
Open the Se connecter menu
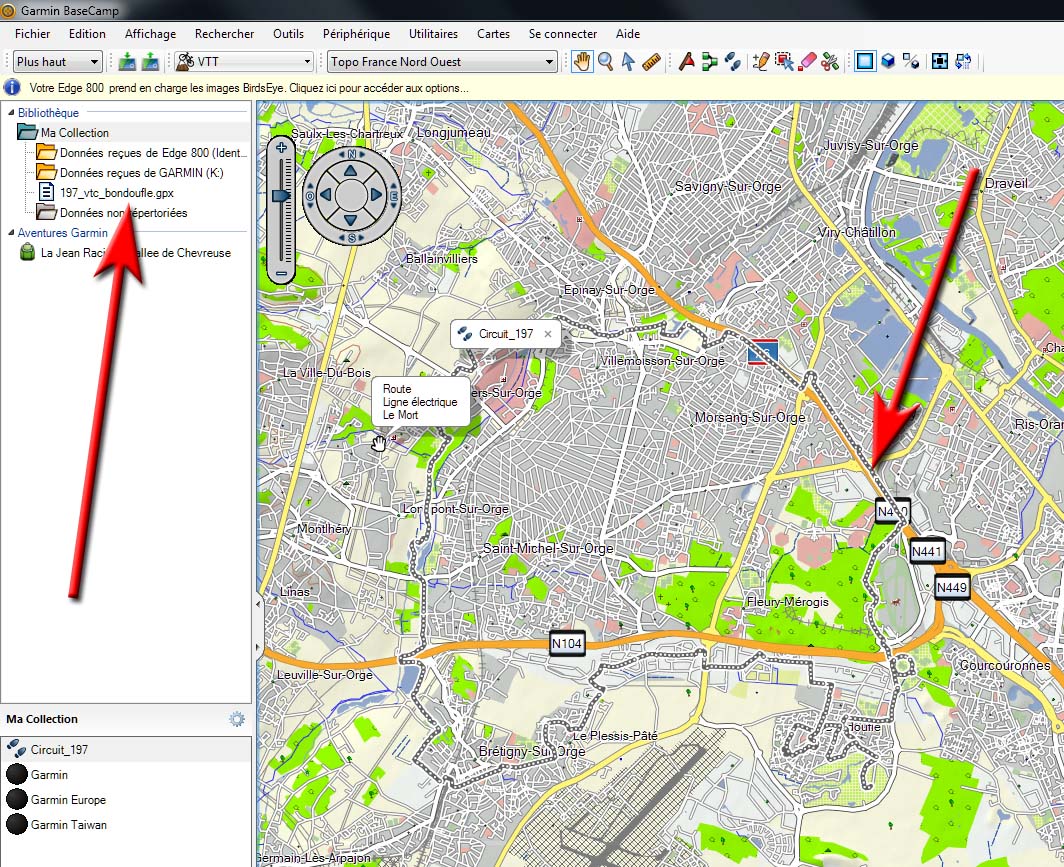click(563, 33)
